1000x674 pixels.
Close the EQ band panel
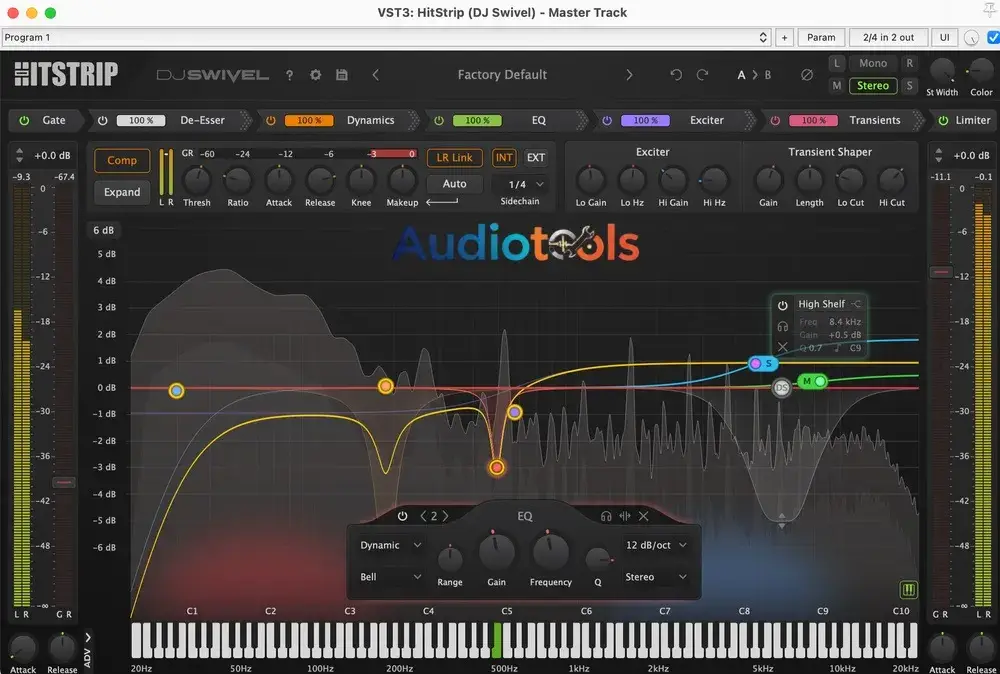click(x=644, y=516)
